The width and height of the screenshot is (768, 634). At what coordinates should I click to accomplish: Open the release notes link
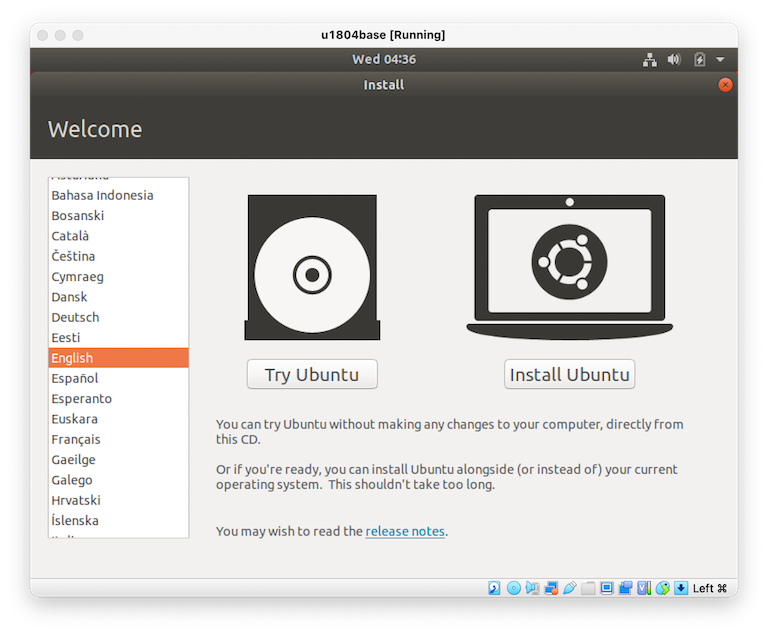pos(405,531)
